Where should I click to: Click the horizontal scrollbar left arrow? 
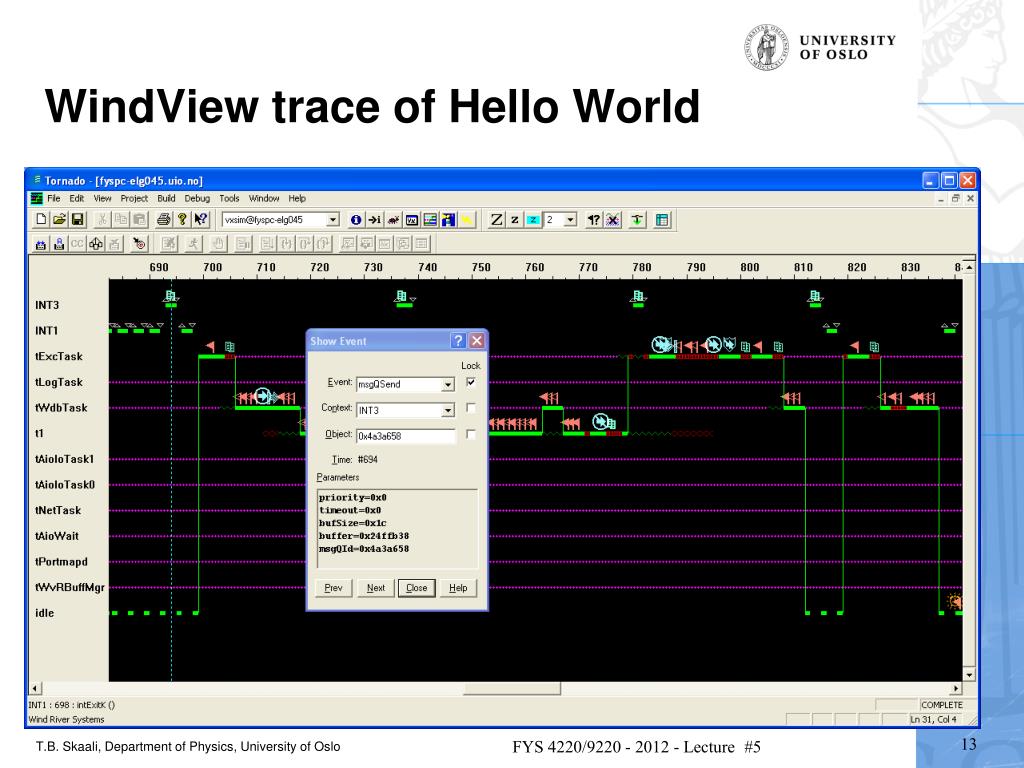pos(35,688)
